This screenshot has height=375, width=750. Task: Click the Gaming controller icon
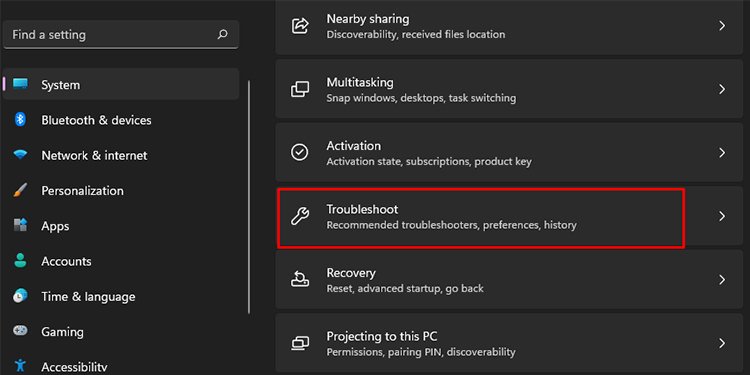tap(20, 331)
